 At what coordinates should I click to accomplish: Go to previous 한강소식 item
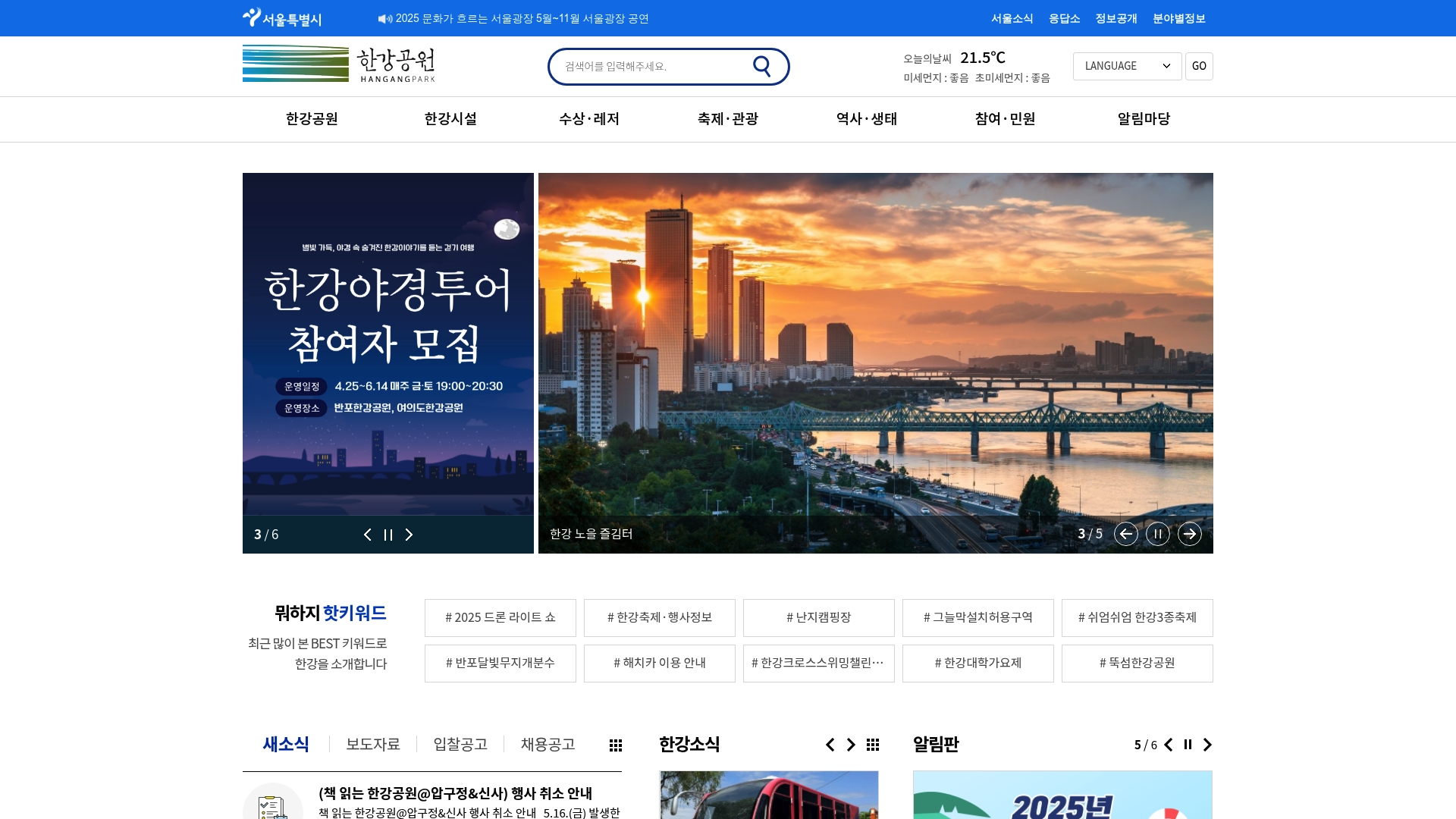[x=830, y=745]
